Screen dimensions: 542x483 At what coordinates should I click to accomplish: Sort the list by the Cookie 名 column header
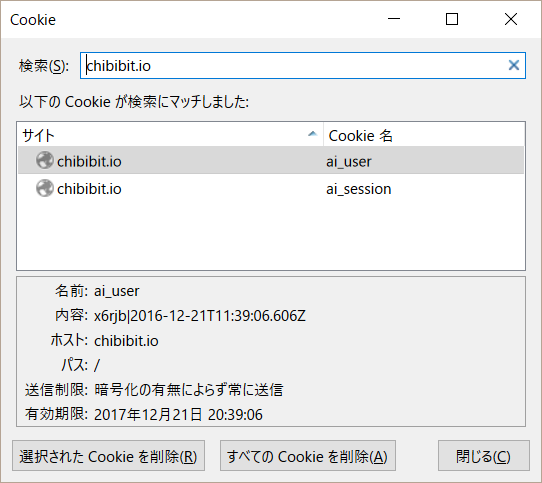point(424,135)
